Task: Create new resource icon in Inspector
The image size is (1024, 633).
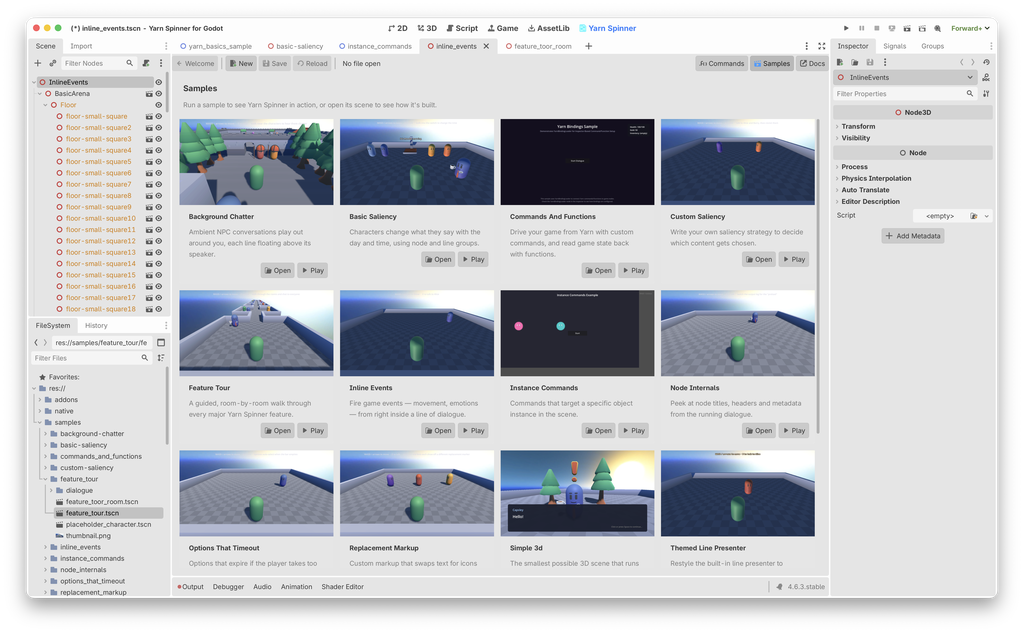Action: coord(840,62)
